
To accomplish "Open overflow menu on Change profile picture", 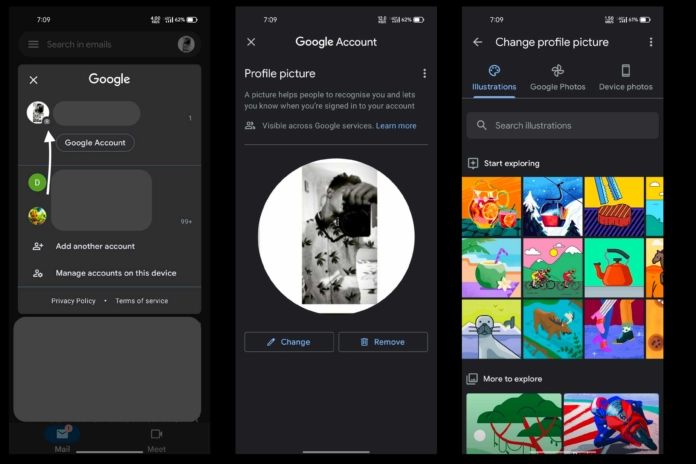I will tap(650, 42).
